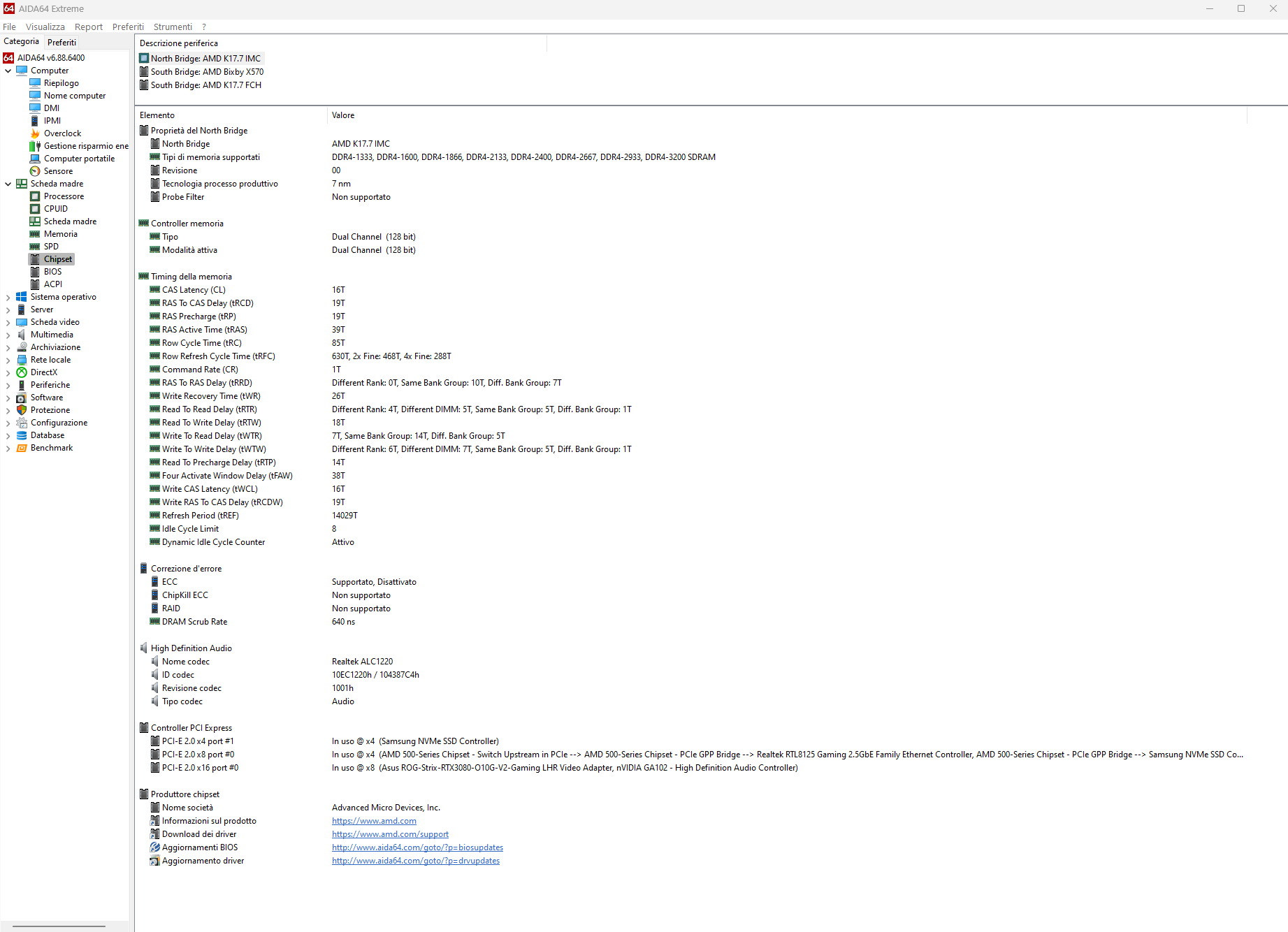The height and width of the screenshot is (932, 1288).
Task: Expand the Rete locale node
Action: (8, 360)
